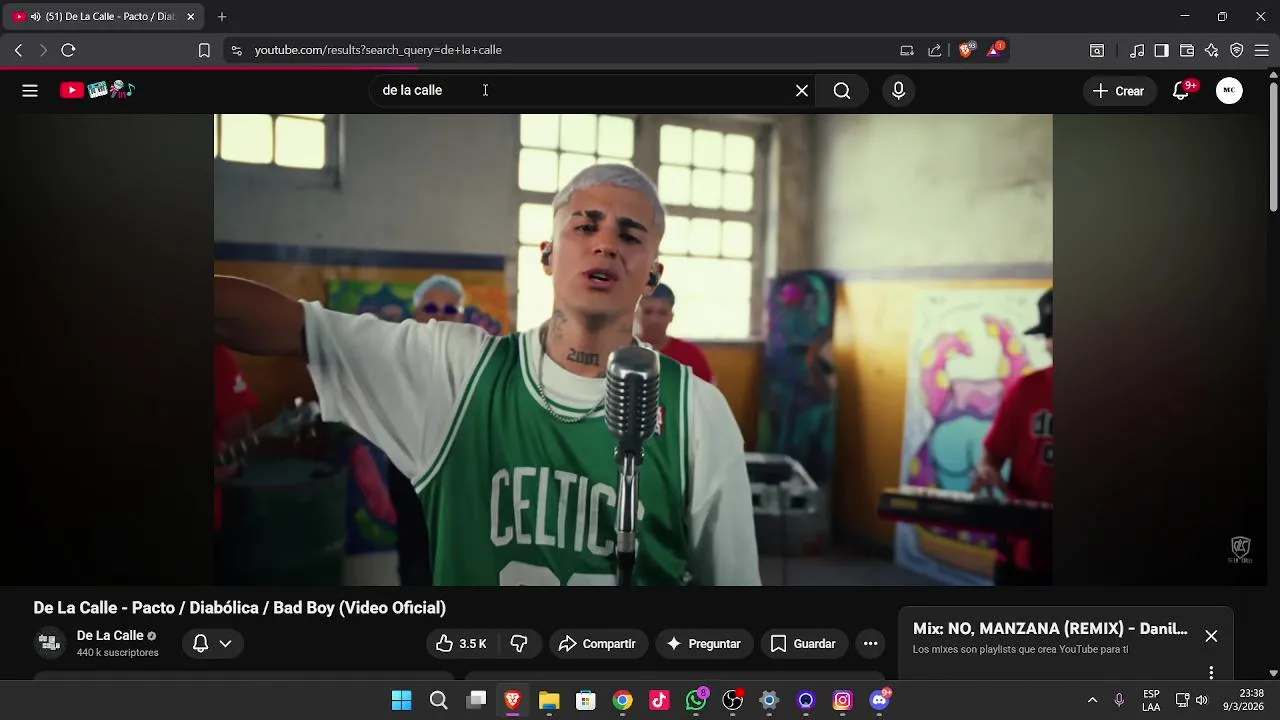The image size is (1280, 720).
Task: Open Brave Shields lion icon
Action: click(x=966, y=50)
